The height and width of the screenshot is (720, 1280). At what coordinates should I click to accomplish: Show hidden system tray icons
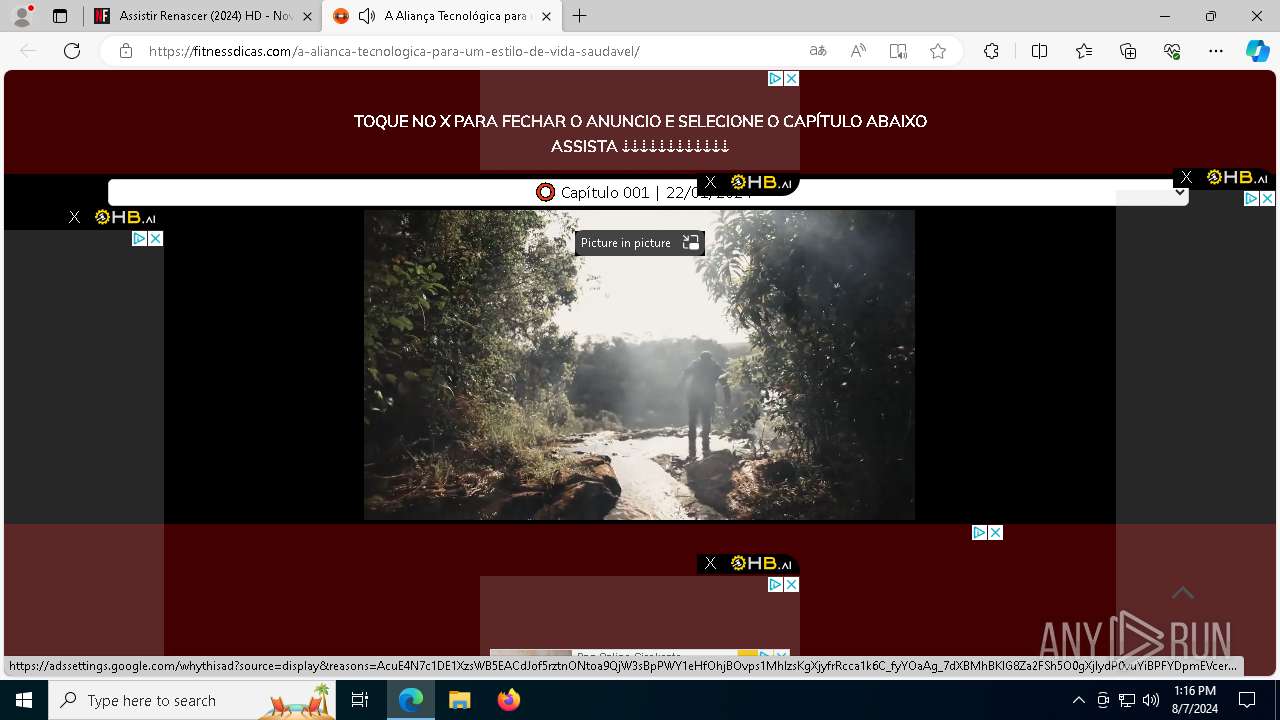click(1078, 700)
